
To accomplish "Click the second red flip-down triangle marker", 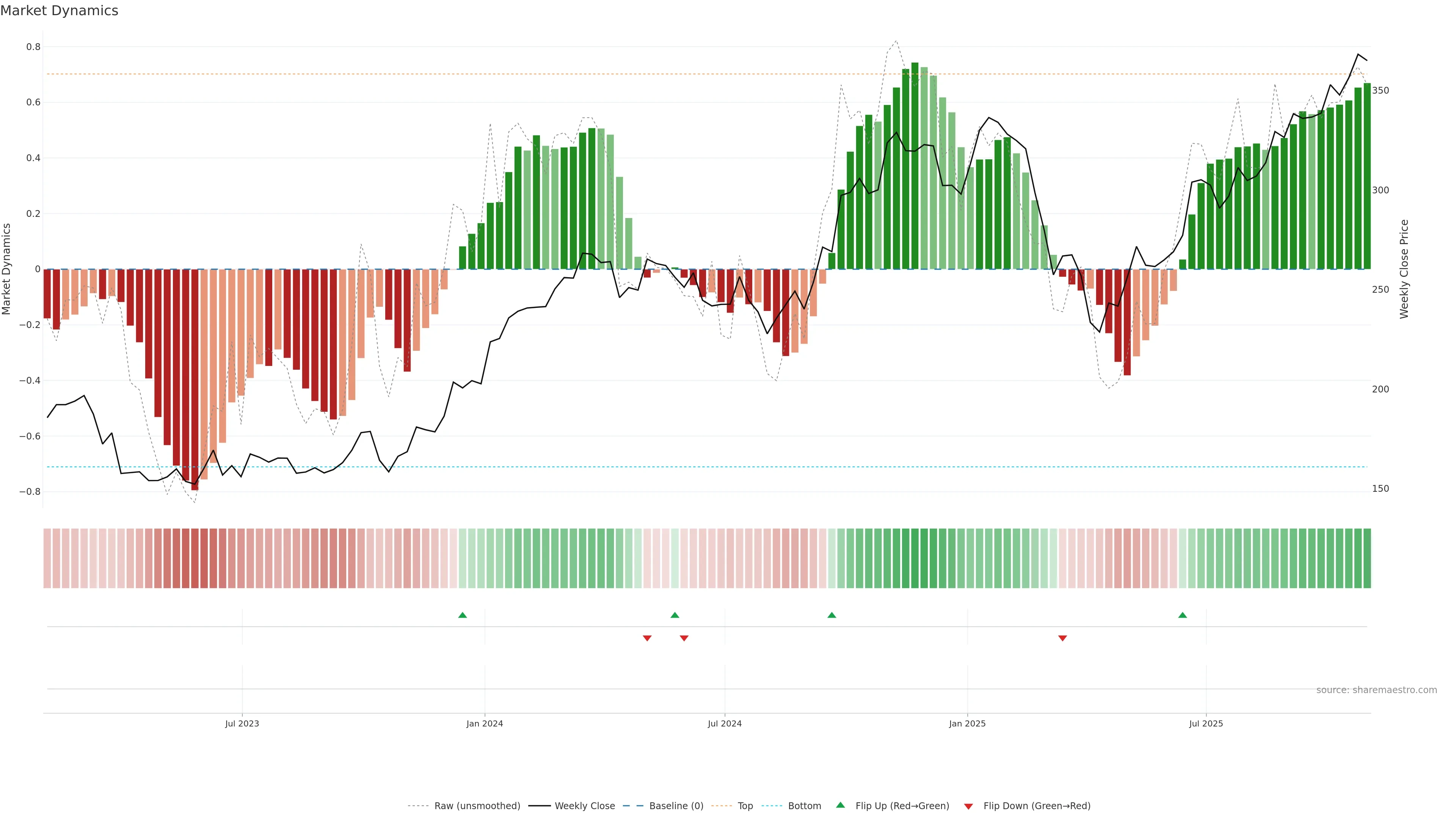I will 684,638.
